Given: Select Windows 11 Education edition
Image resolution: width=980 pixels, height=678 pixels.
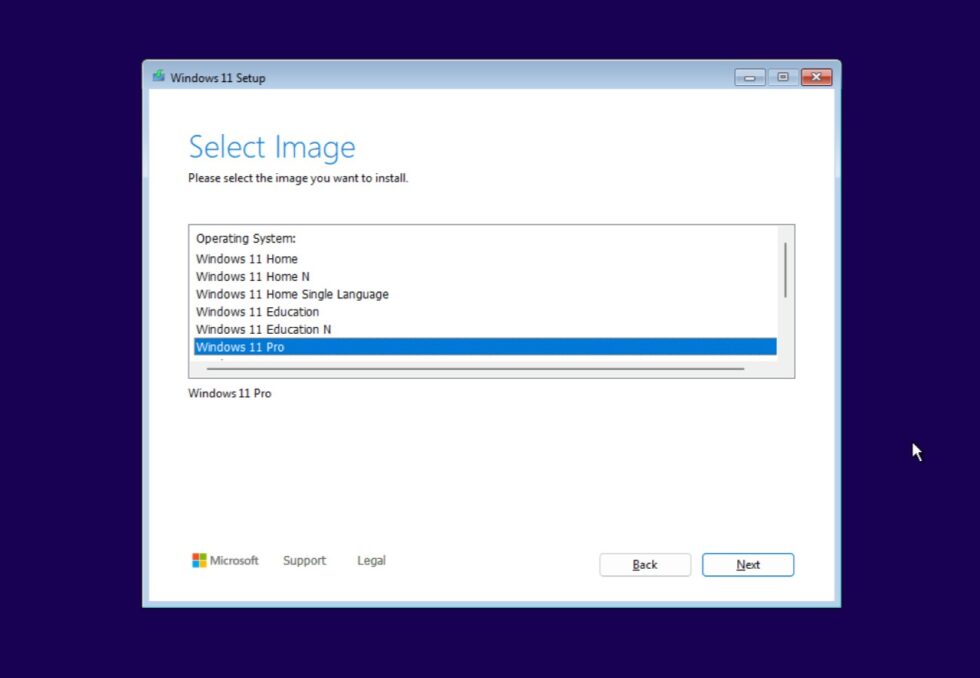Looking at the screenshot, I should [x=485, y=311].
